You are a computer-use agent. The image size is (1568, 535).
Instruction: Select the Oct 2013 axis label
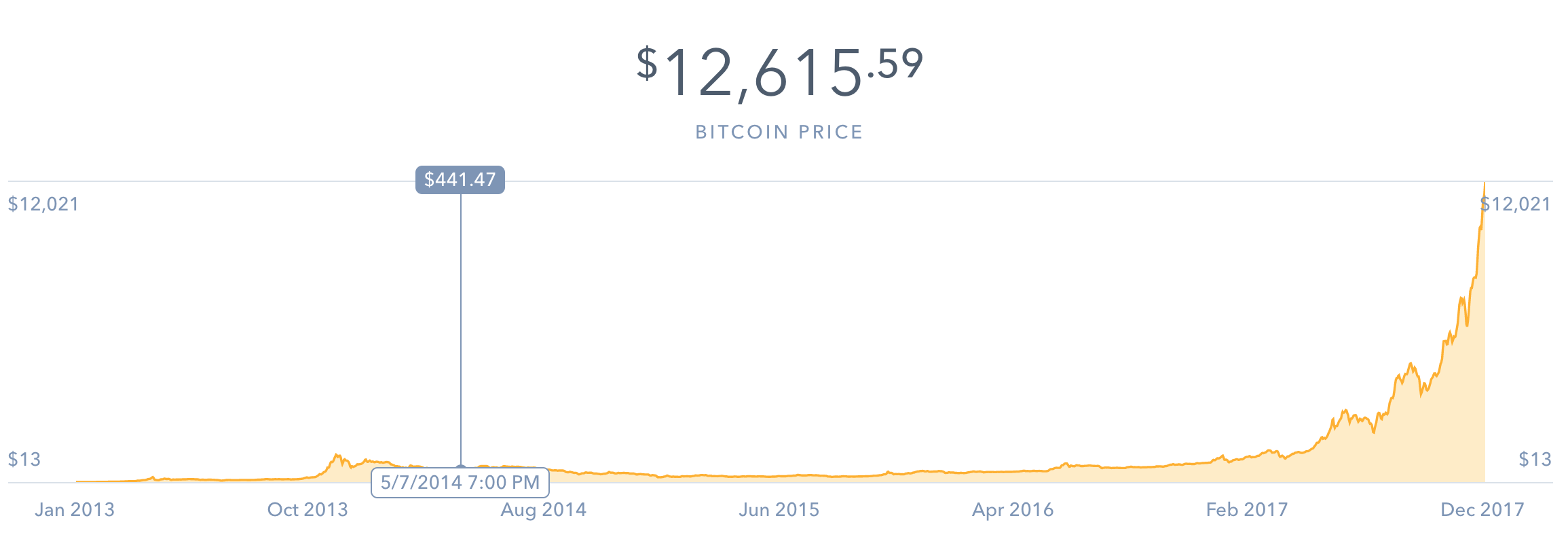tap(307, 510)
